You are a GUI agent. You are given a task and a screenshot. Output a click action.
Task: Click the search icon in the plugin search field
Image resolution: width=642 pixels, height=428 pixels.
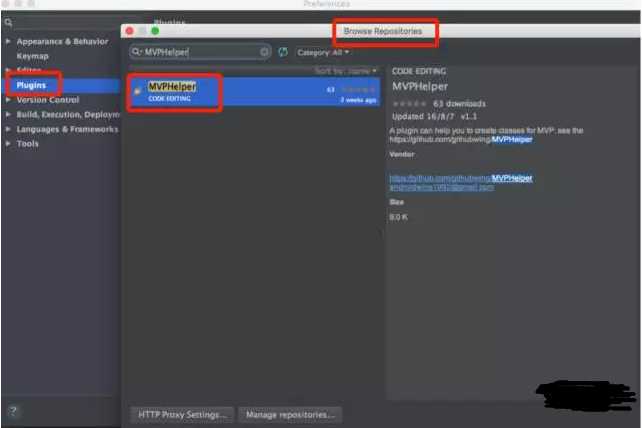(x=136, y=52)
